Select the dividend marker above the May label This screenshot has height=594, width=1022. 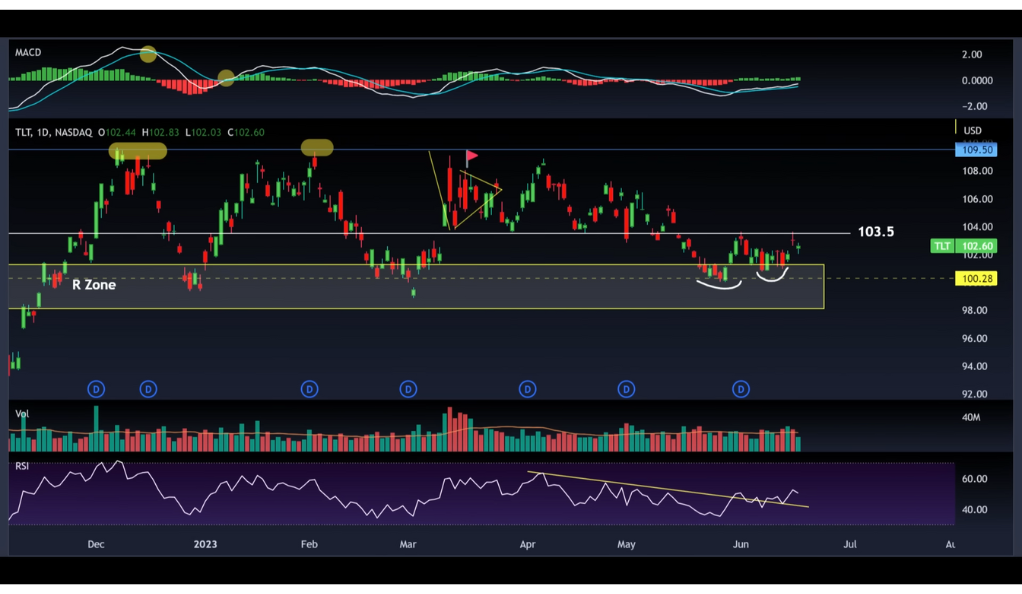626,389
